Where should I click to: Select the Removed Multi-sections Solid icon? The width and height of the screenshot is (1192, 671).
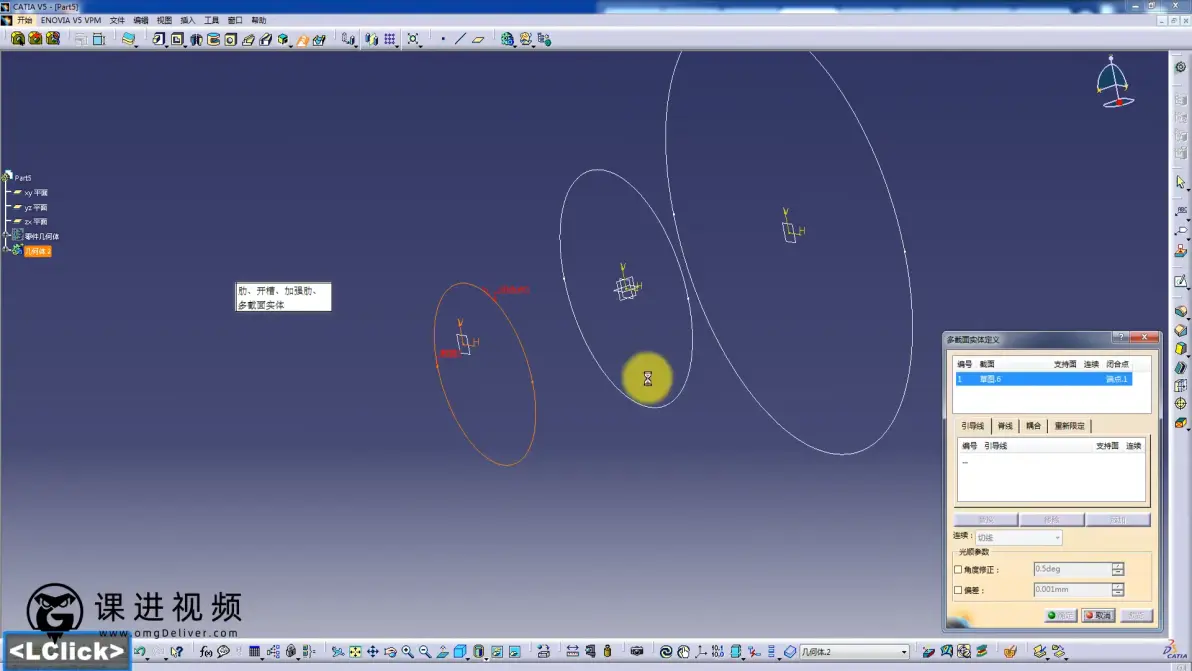click(x=319, y=39)
